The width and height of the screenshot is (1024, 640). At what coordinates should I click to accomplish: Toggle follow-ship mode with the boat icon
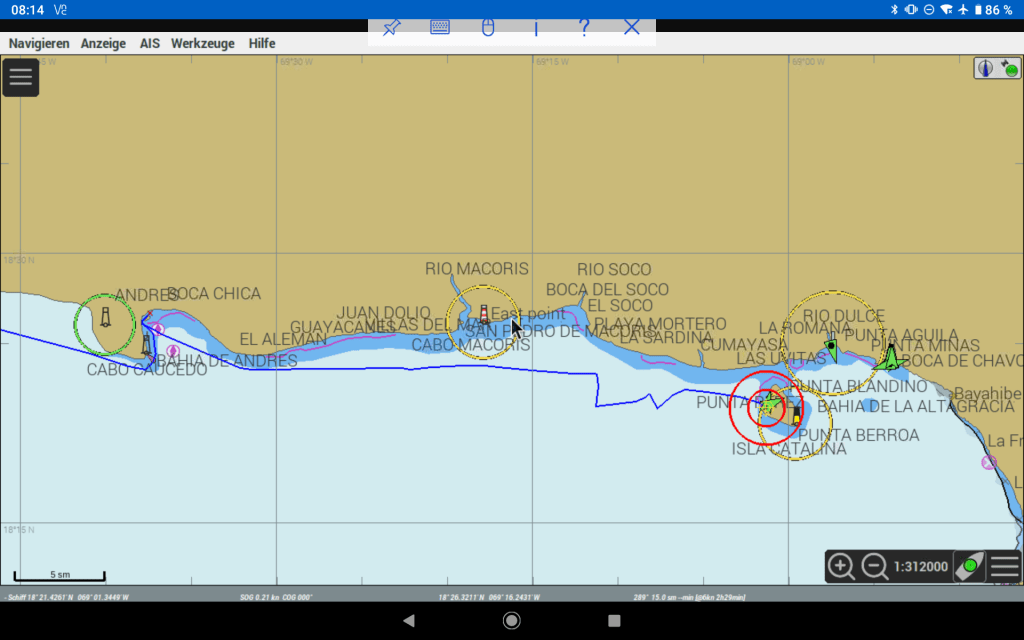[x=969, y=567]
